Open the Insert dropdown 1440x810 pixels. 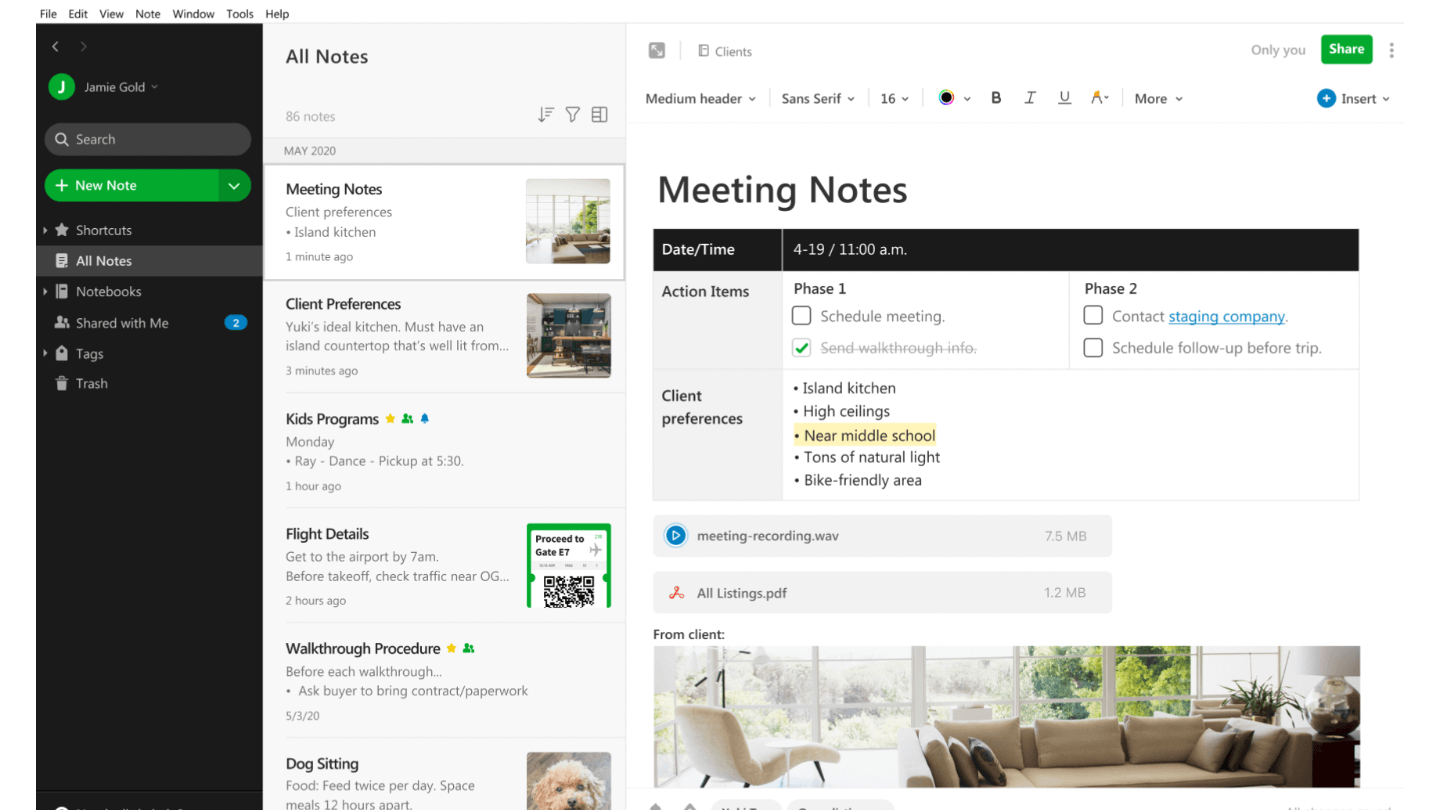point(1353,98)
